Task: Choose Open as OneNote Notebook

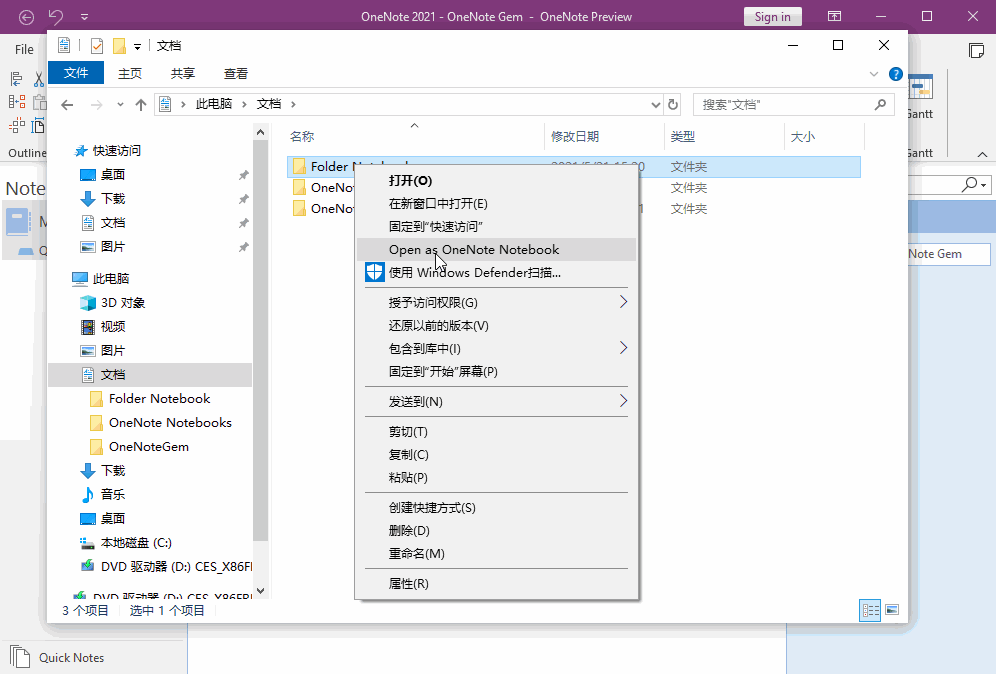Action: point(497,250)
